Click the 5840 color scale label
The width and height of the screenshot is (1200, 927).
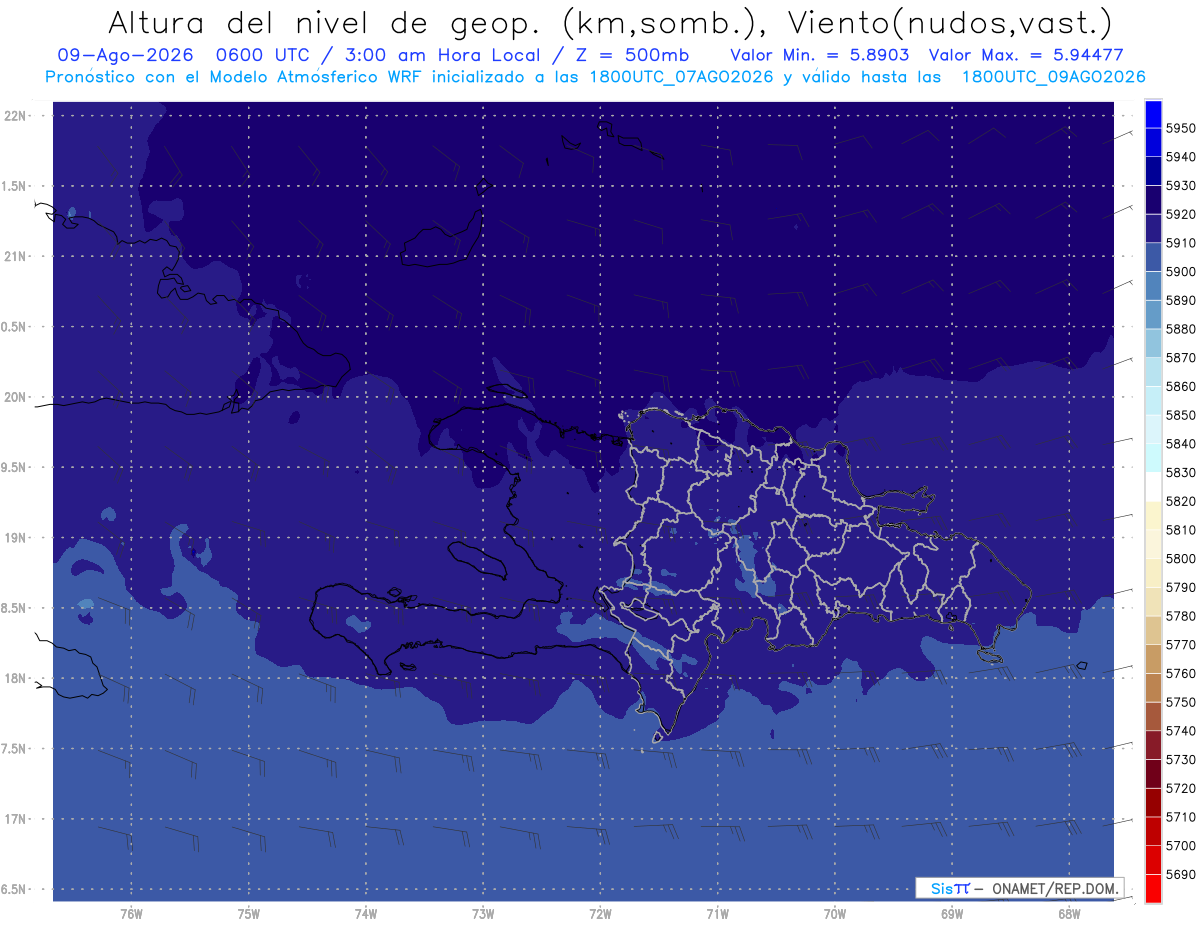coord(1180,444)
